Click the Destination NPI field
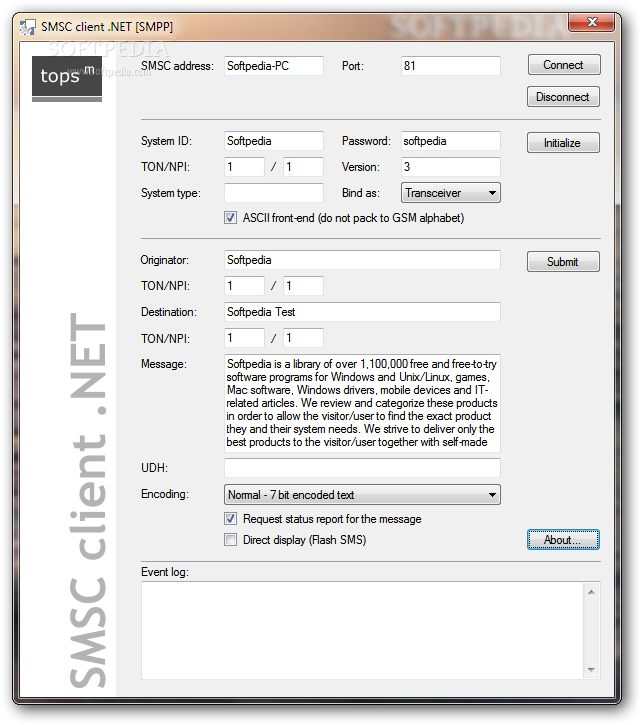This screenshot has height=725, width=642. point(303,338)
